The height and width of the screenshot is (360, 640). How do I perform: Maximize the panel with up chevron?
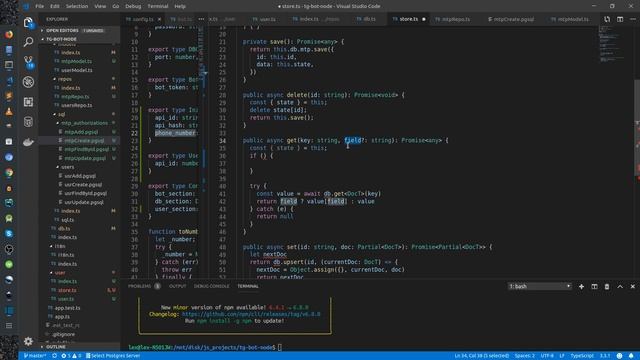620,287
